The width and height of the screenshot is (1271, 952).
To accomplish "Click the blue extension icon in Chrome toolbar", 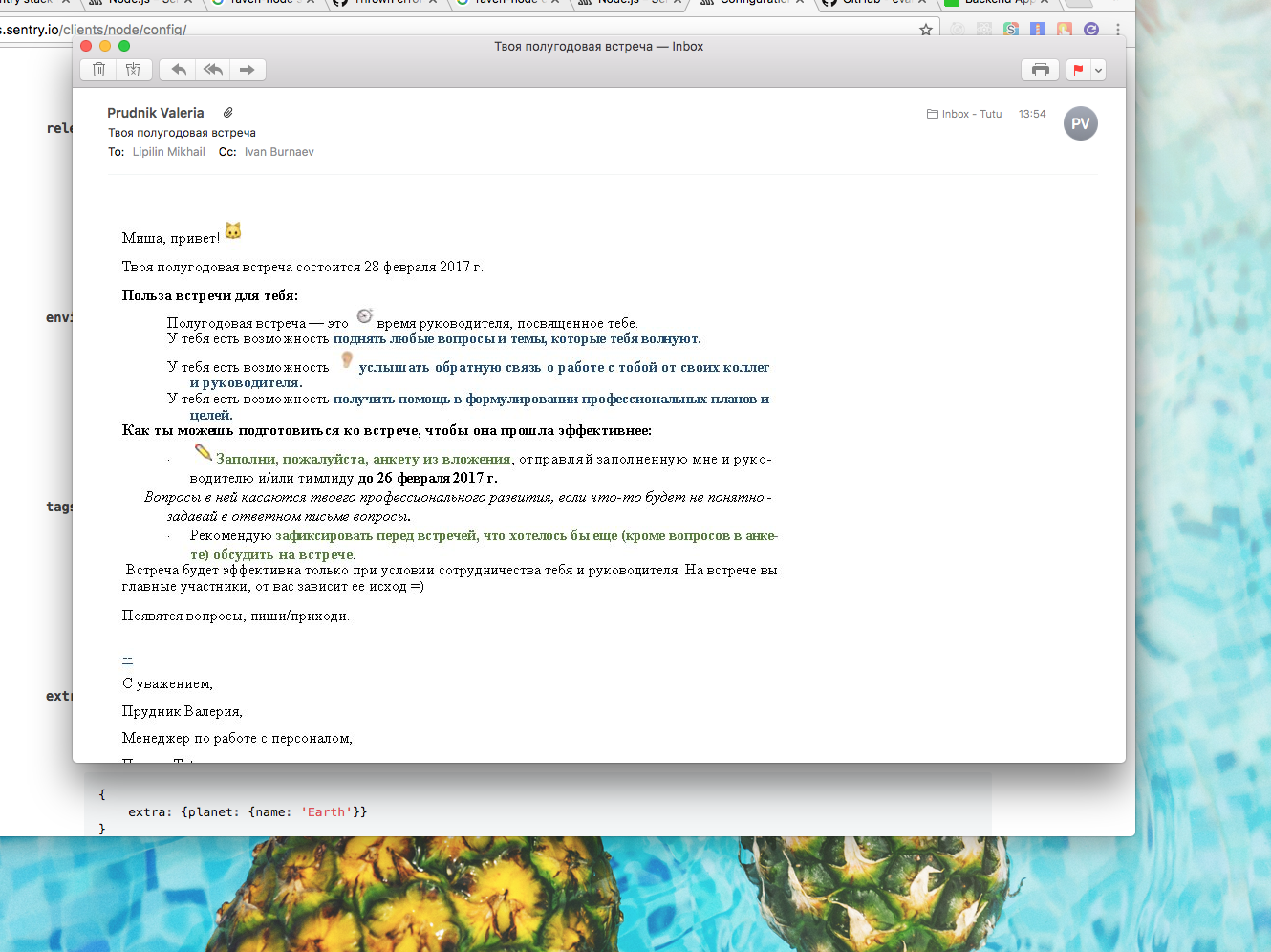I will tap(1038, 30).
